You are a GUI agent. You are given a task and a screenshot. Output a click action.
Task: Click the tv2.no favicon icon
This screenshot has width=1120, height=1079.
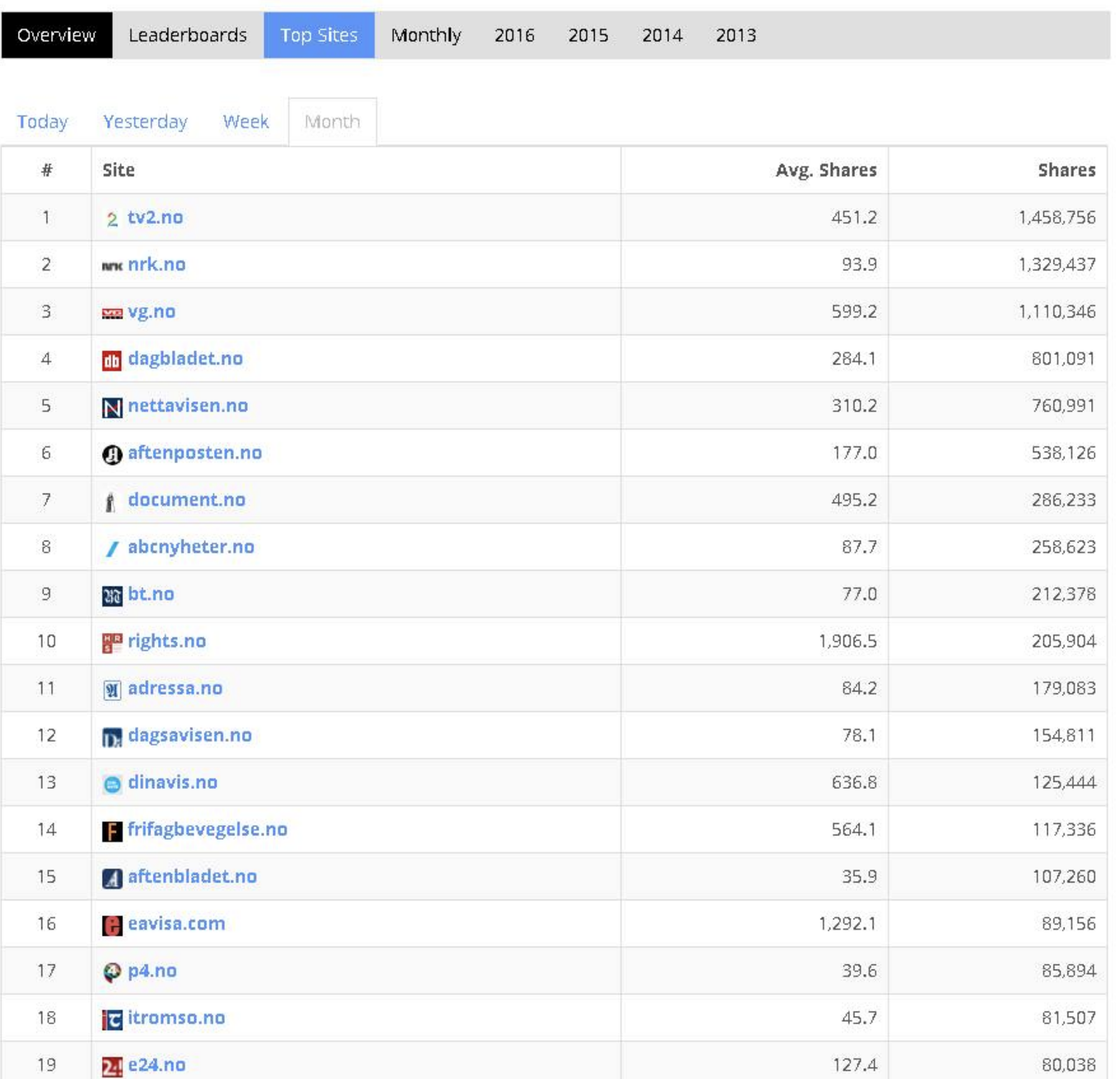coord(112,219)
